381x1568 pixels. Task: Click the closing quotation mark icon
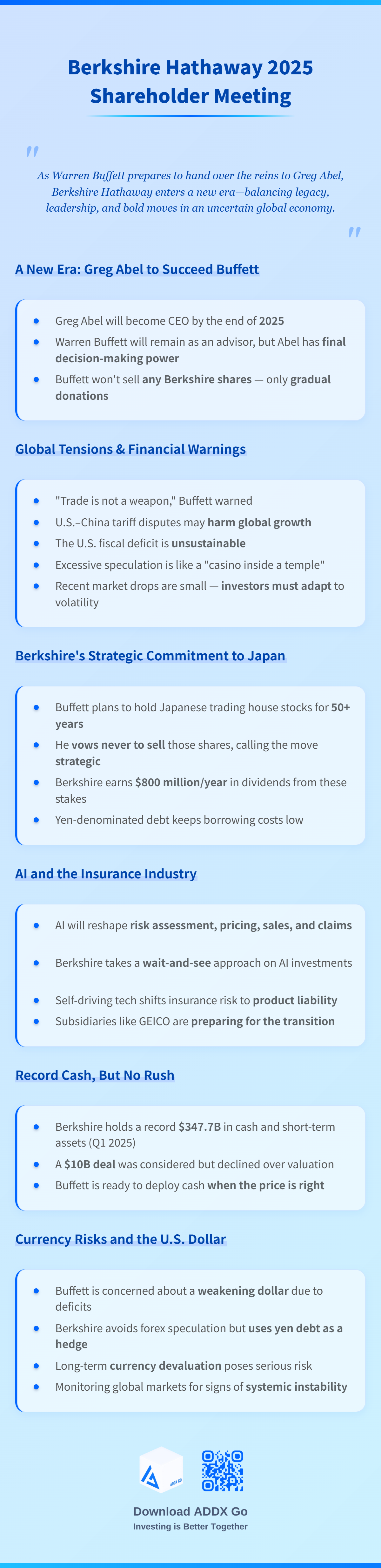[x=355, y=232]
